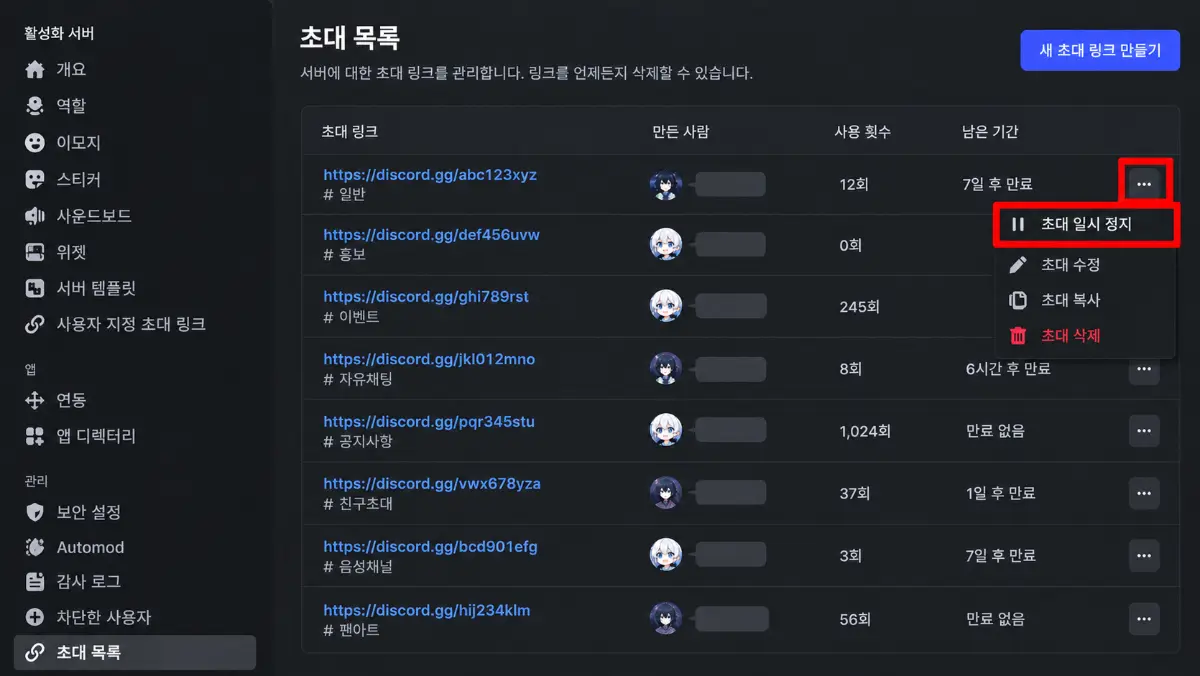Image resolution: width=1200 pixels, height=676 pixels.
Task: Open the 감사 로그 icon entry
Action: (35, 581)
